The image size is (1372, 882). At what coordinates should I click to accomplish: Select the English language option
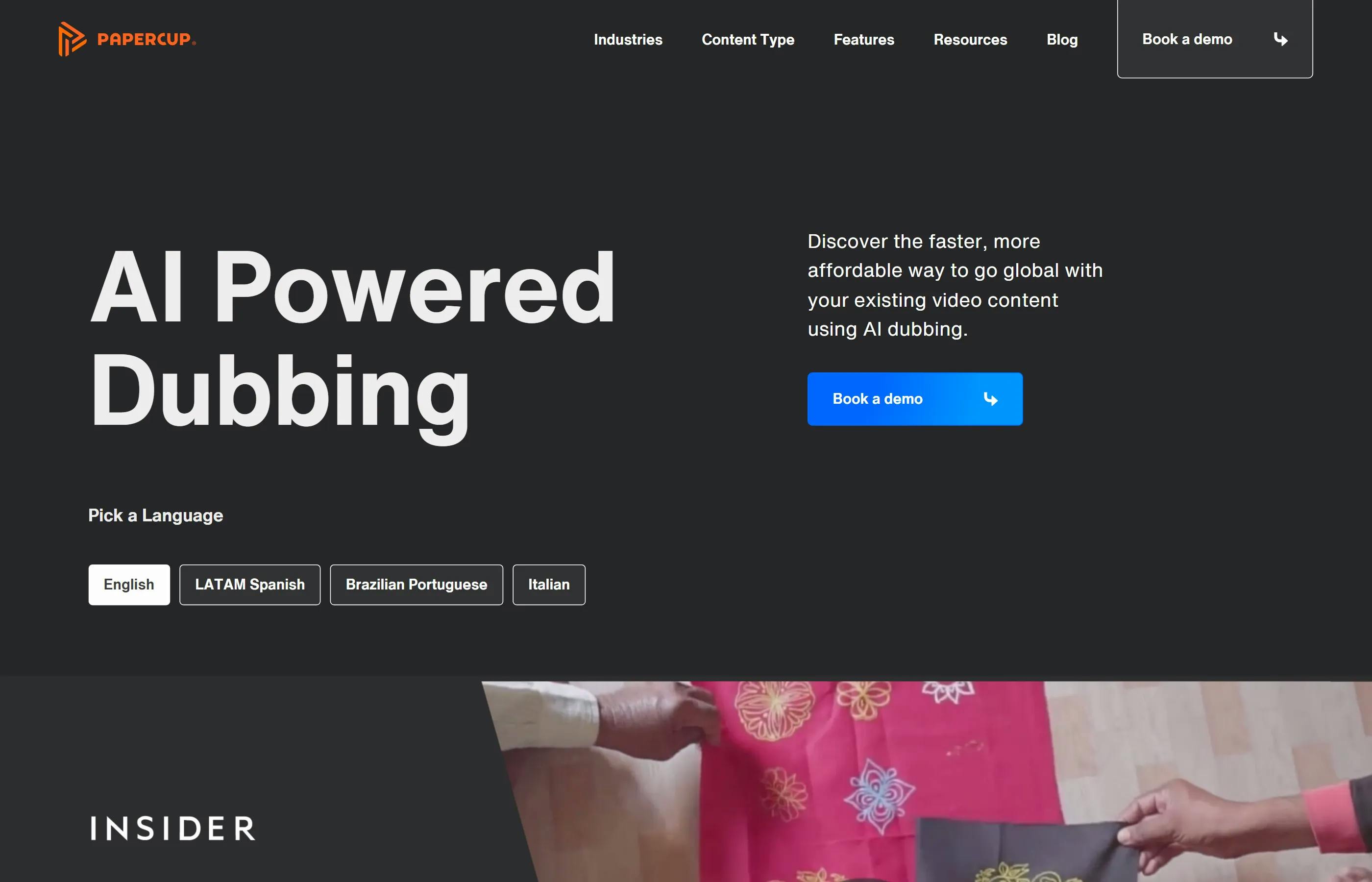point(129,585)
